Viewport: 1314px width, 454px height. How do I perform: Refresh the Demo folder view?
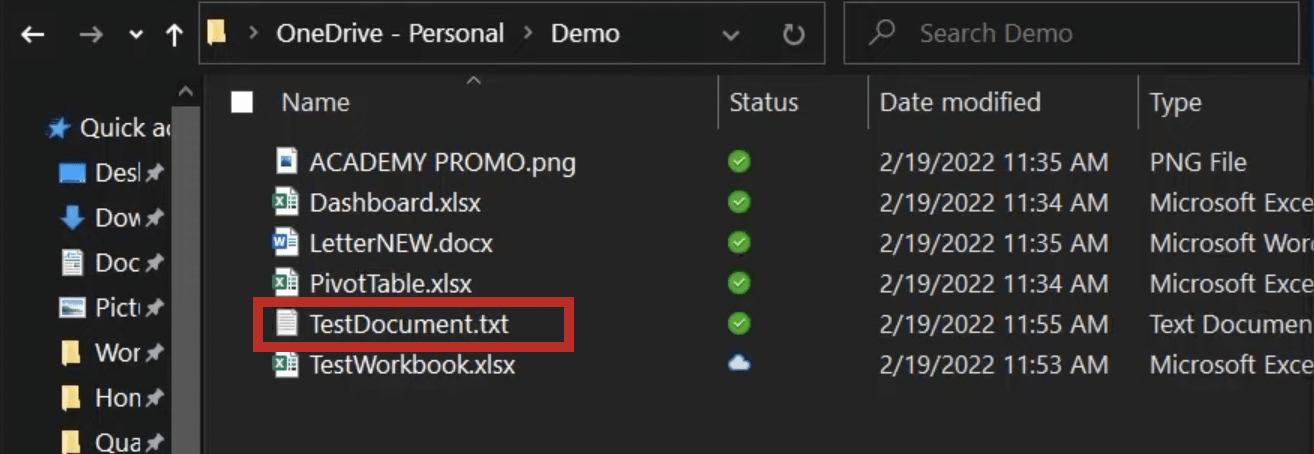793,35
